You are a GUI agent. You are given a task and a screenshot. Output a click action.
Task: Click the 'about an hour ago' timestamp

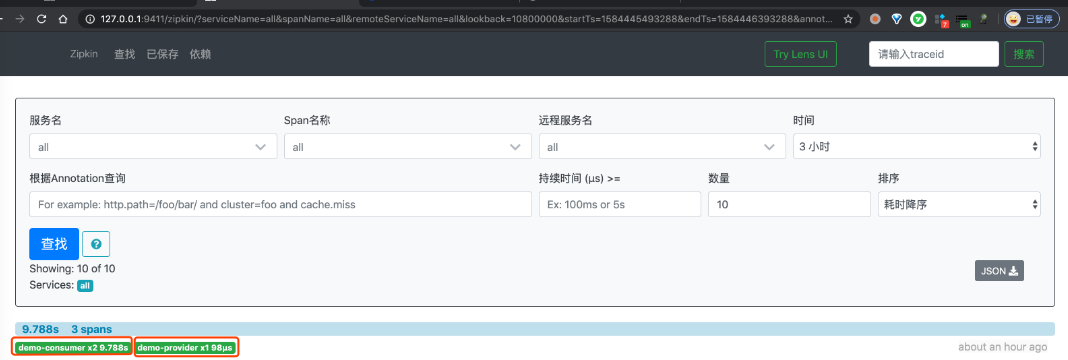point(1003,347)
